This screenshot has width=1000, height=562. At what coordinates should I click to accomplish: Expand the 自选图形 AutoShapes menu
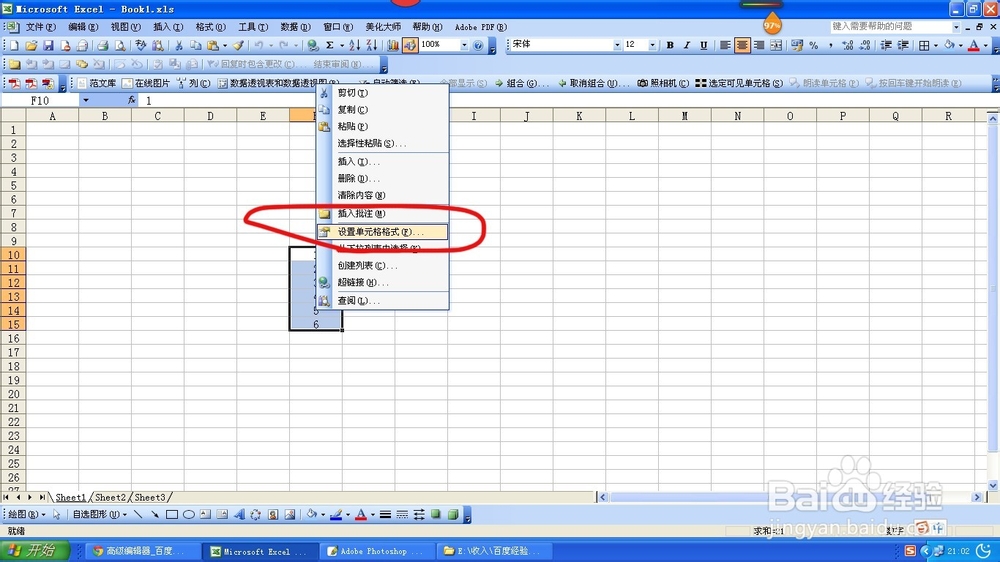pyautogui.click(x=99, y=515)
